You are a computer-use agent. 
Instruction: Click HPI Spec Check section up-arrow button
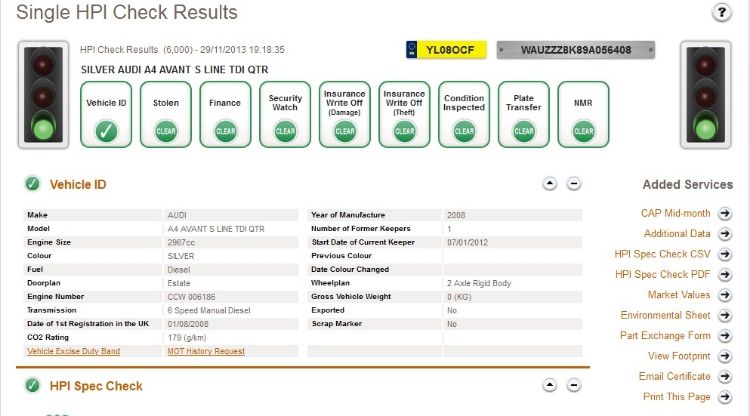pos(550,385)
